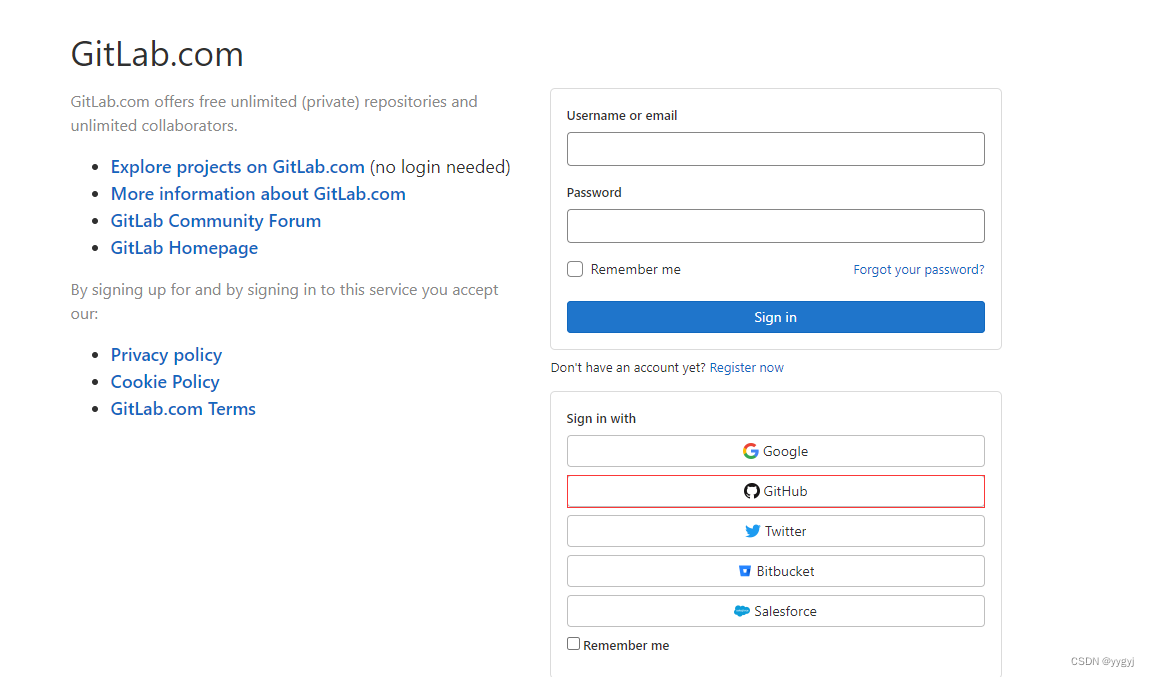
Task: Sign in with the Bitbucket button
Action: coord(775,571)
